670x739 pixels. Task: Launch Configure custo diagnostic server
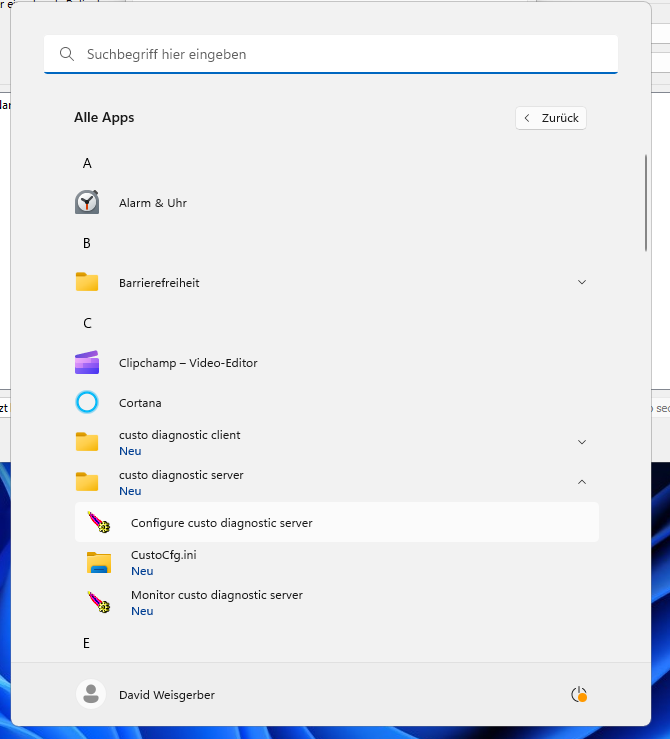(337, 522)
